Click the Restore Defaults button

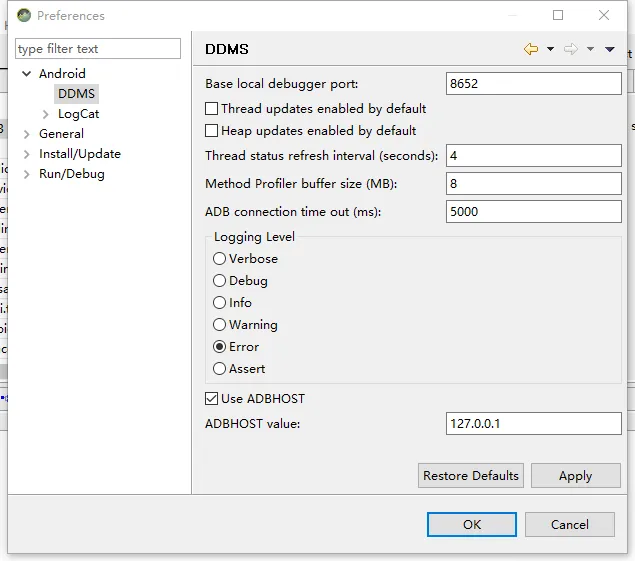click(x=470, y=475)
